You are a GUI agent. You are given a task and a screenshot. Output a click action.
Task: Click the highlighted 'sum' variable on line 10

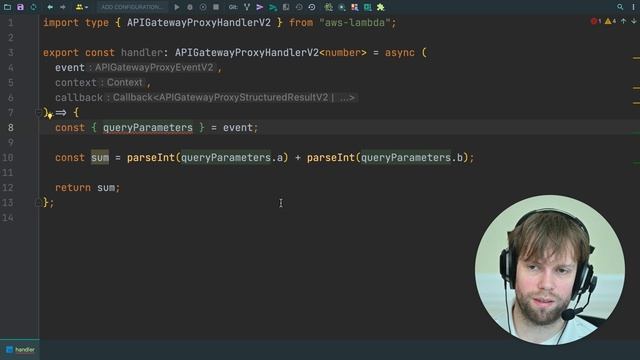pos(100,158)
